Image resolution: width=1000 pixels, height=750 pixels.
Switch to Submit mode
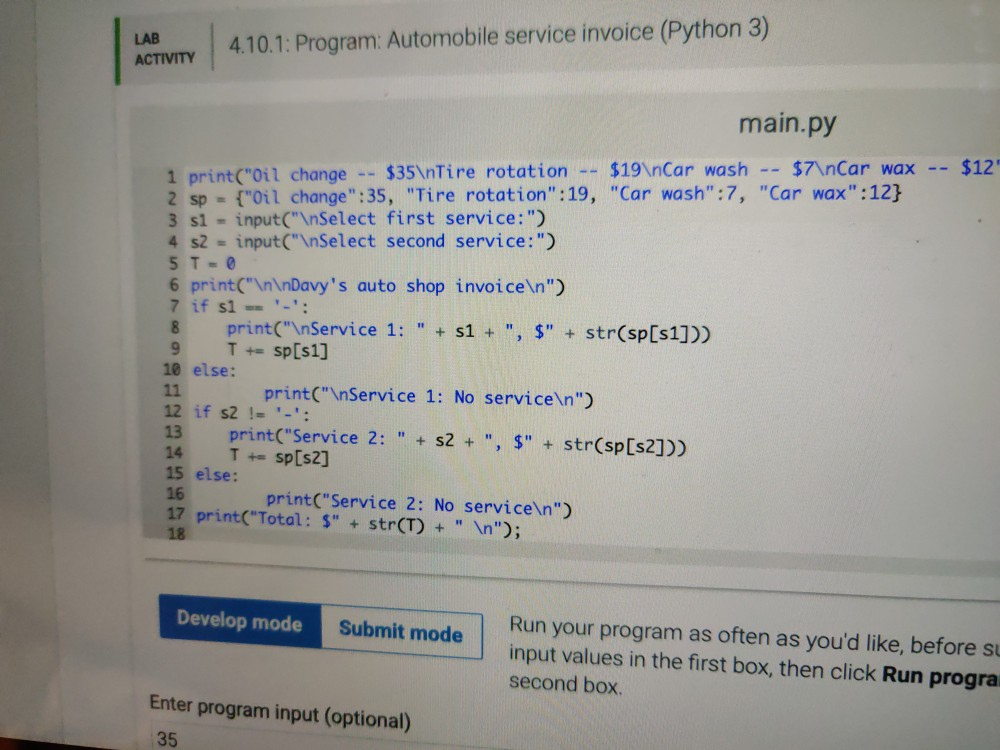pyautogui.click(x=401, y=632)
